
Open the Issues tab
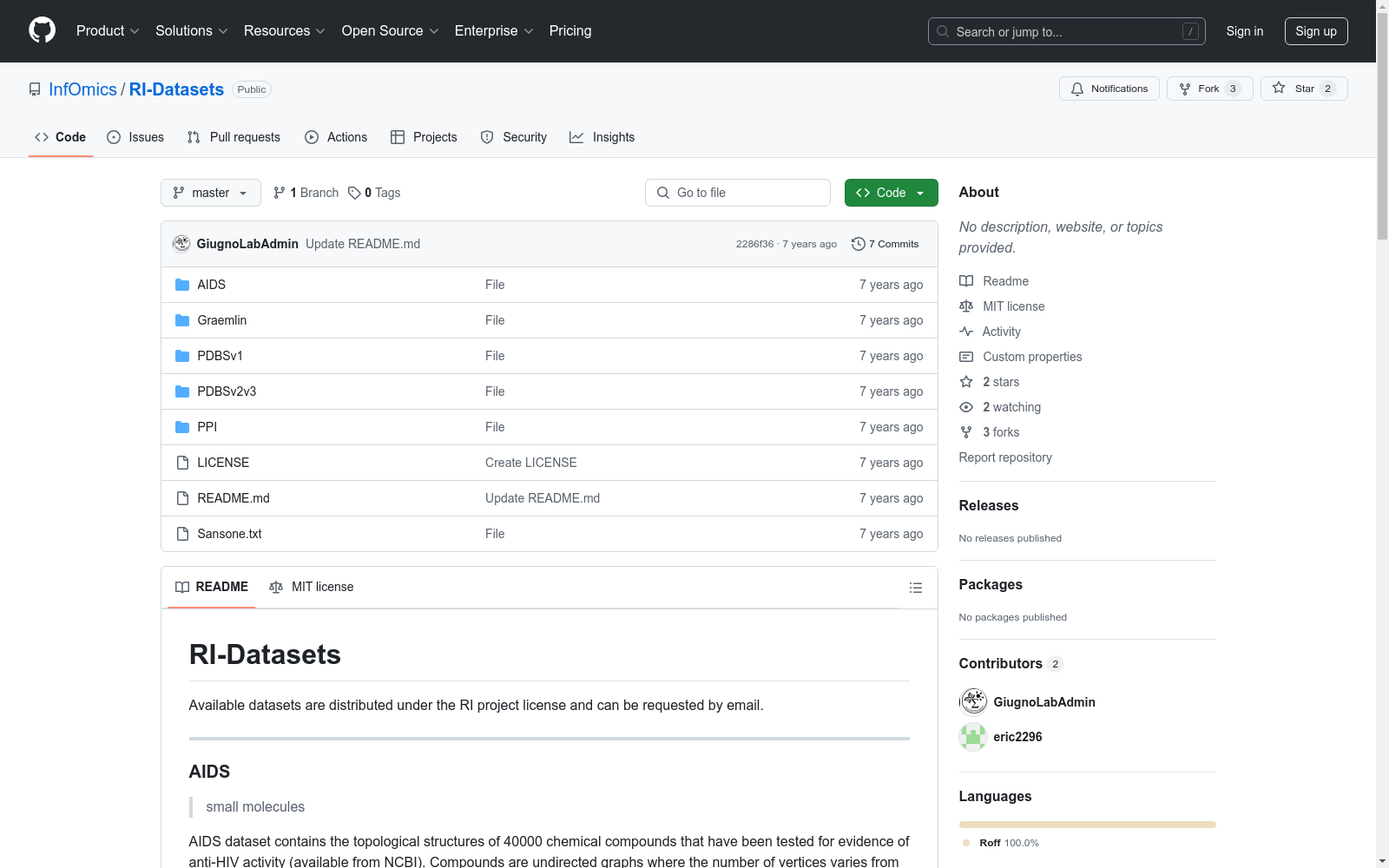pyautogui.click(x=135, y=137)
